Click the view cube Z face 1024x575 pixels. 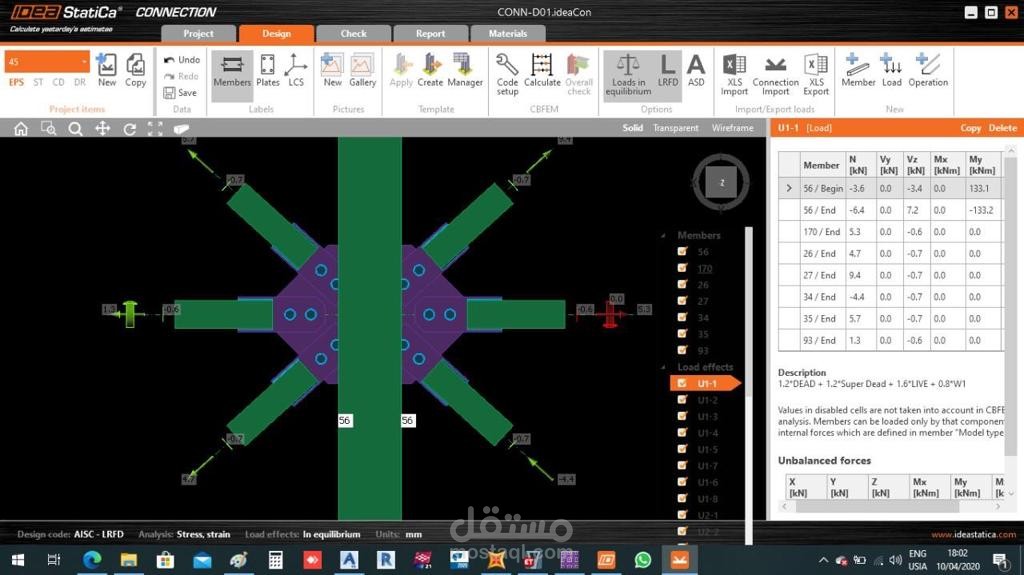pos(722,182)
